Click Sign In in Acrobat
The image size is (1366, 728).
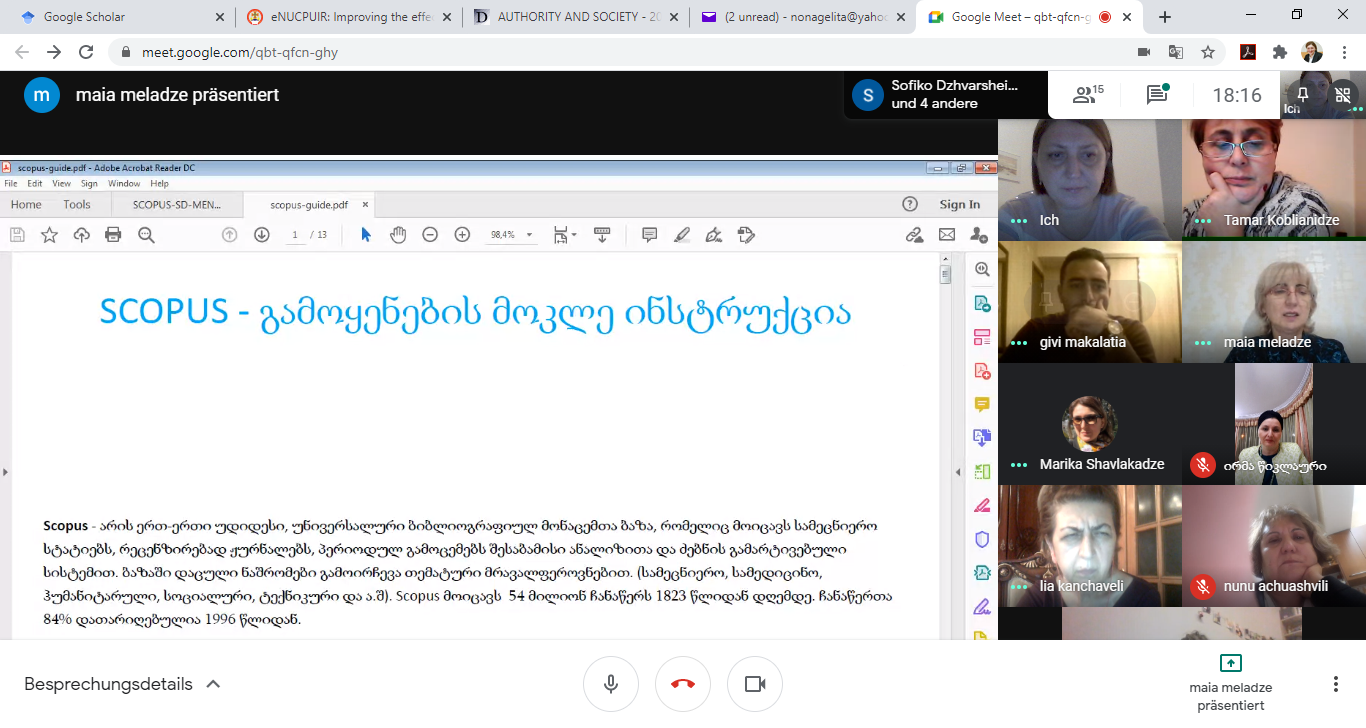[x=960, y=204]
